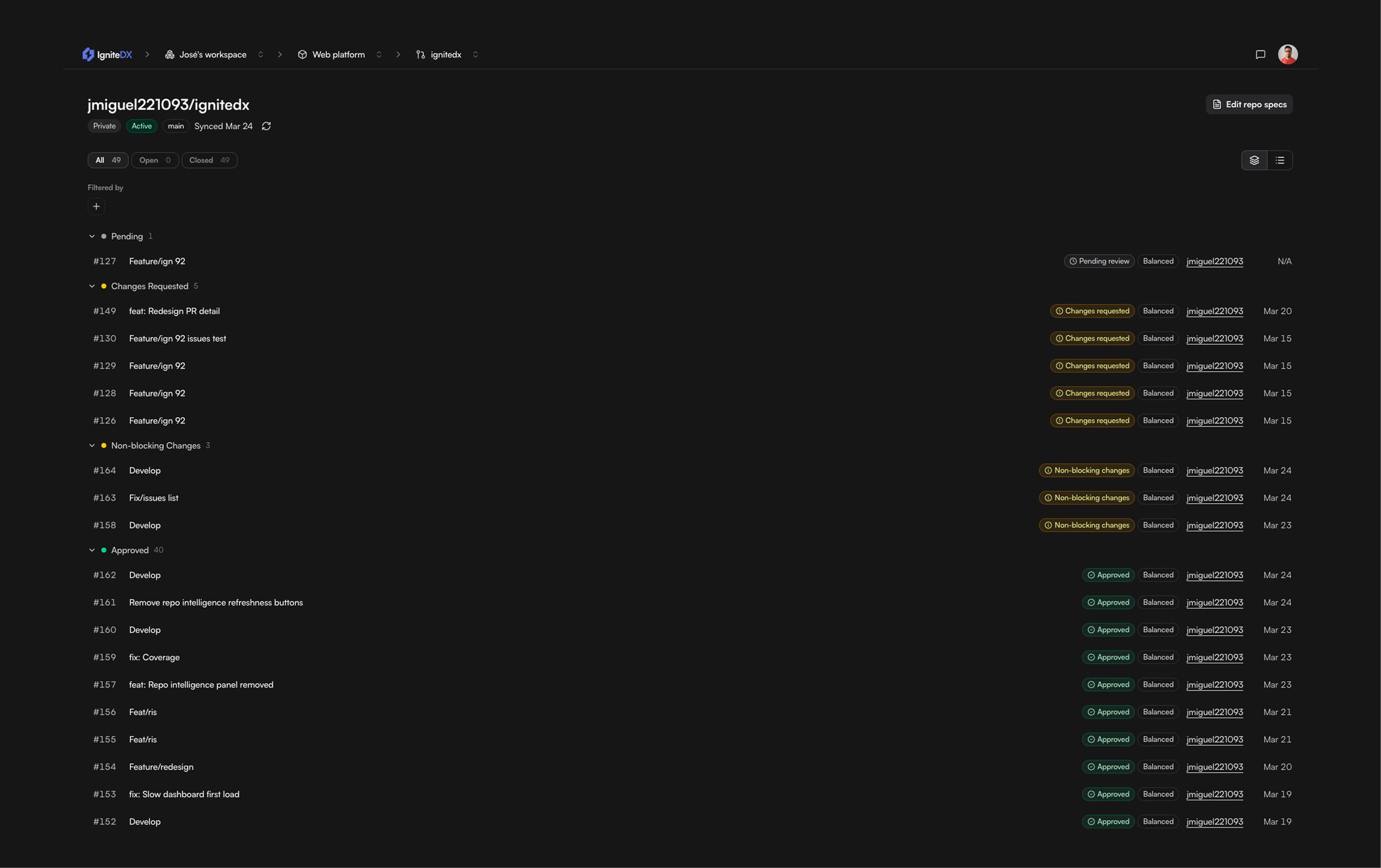Click the Web platform cube icon
1381x868 pixels.
click(x=303, y=55)
